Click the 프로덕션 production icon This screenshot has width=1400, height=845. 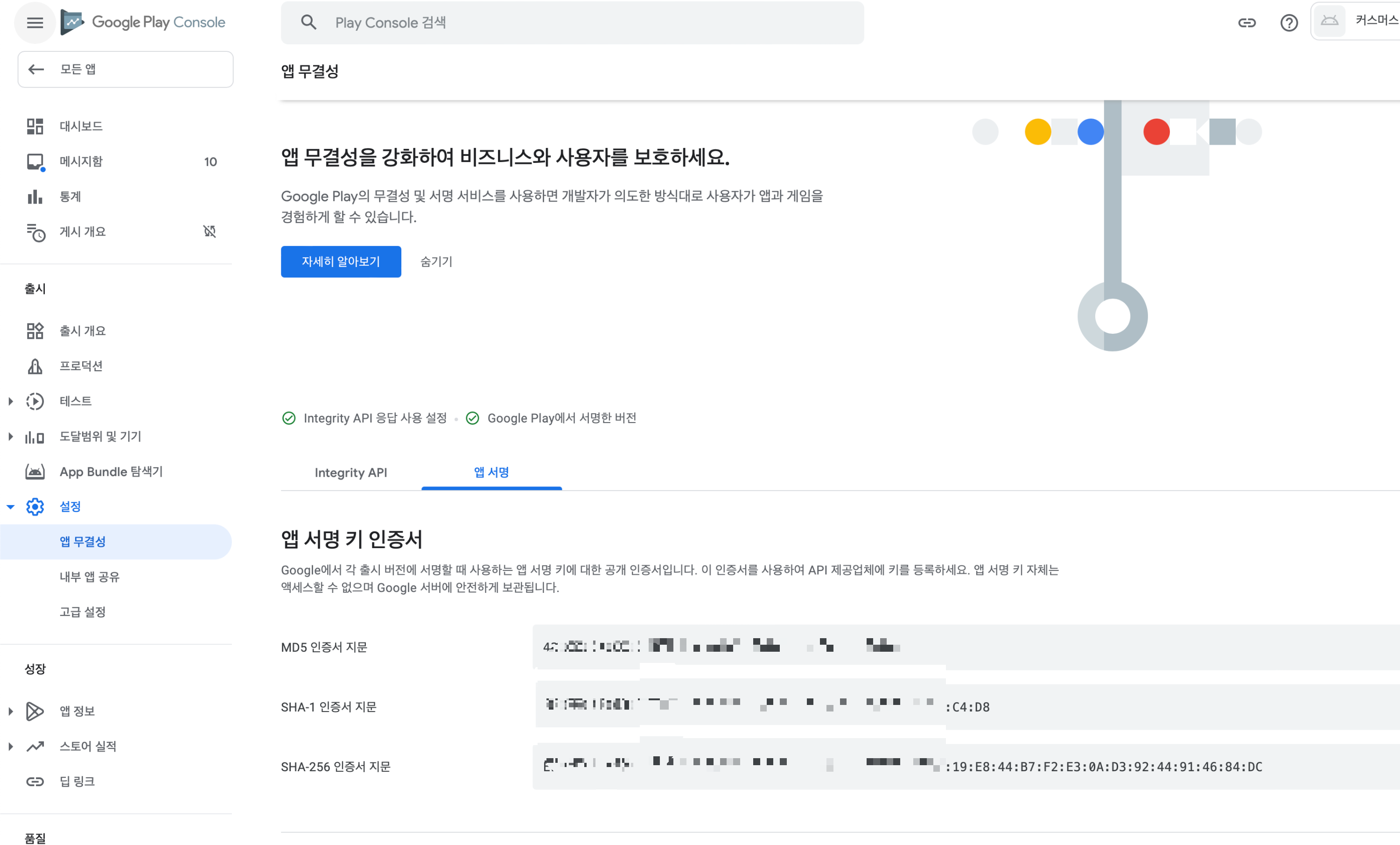(x=35, y=366)
